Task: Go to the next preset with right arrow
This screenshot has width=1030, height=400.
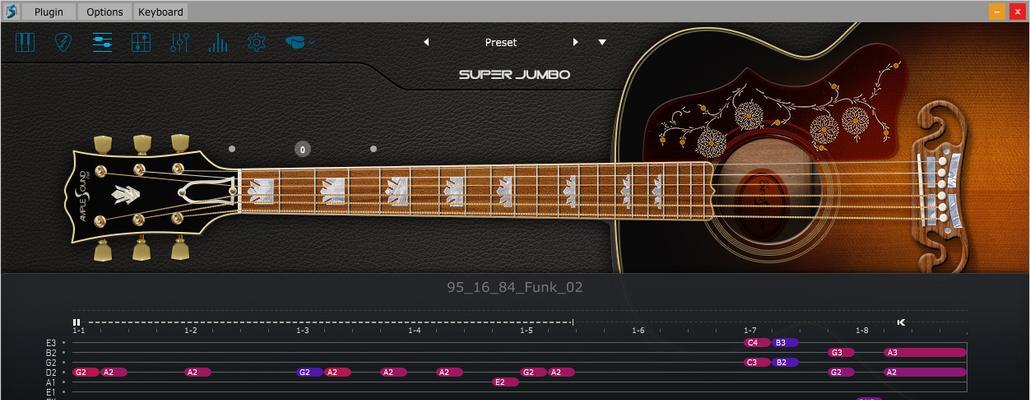Action: tap(575, 42)
